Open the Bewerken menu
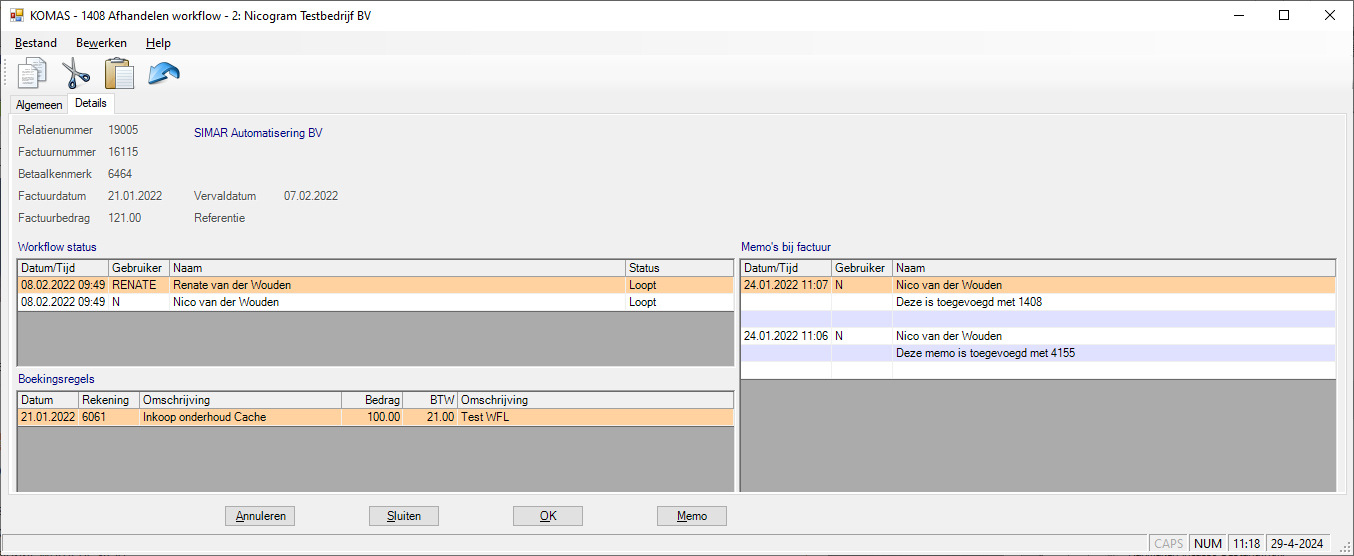Viewport: 1354px width, 556px height. coord(101,43)
